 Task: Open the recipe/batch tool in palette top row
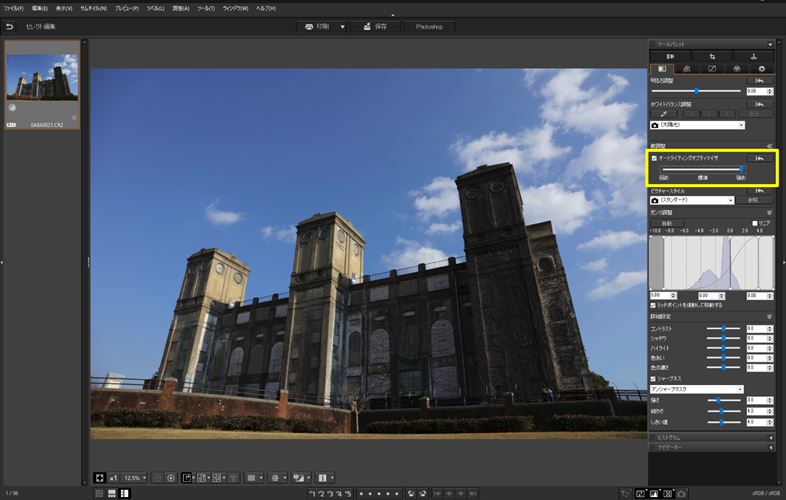(670, 56)
